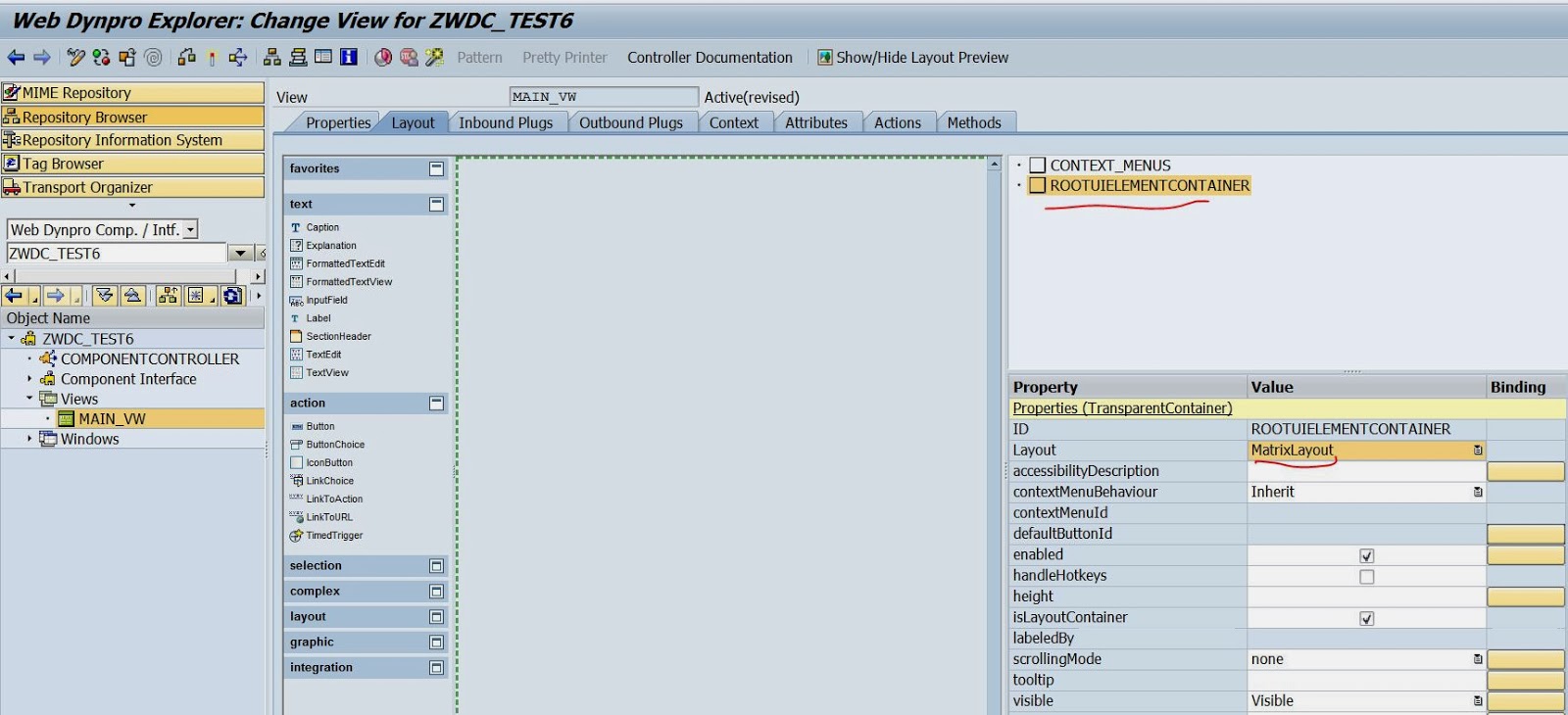Open the Transport Organizer button
Screen dimensions: 1568x715
(x=133, y=187)
